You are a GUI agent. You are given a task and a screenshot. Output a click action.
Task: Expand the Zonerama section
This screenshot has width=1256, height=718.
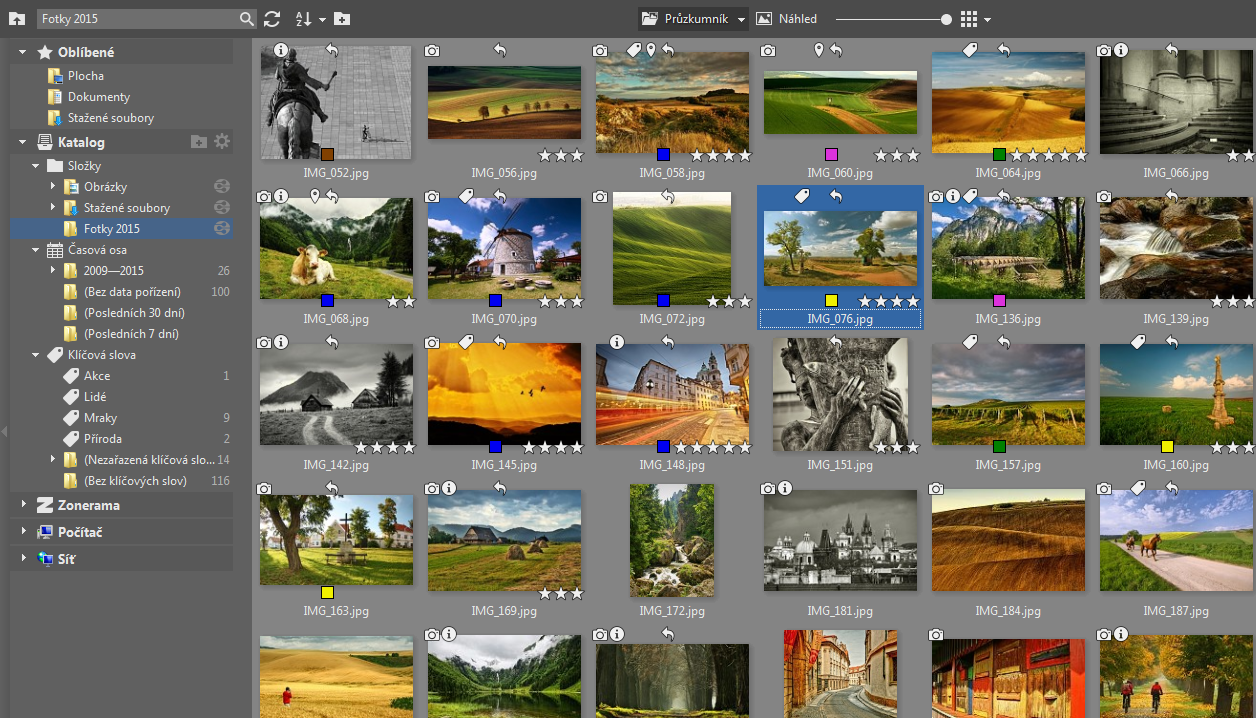pyautogui.click(x=22, y=505)
